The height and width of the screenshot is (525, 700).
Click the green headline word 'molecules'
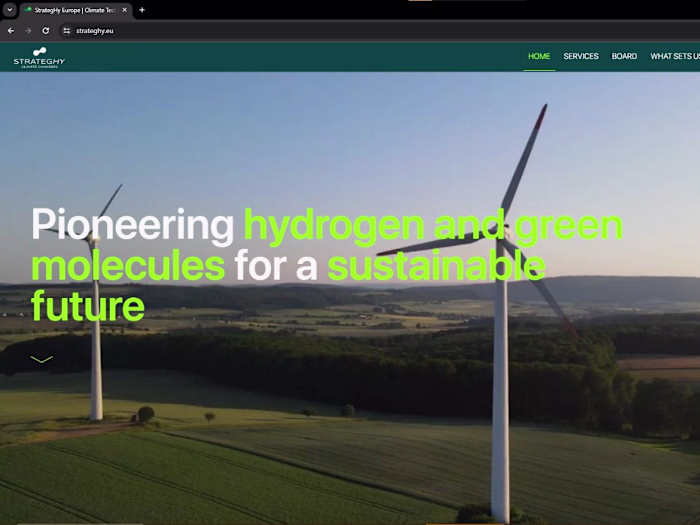pyautogui.click(x=128, y=266)
